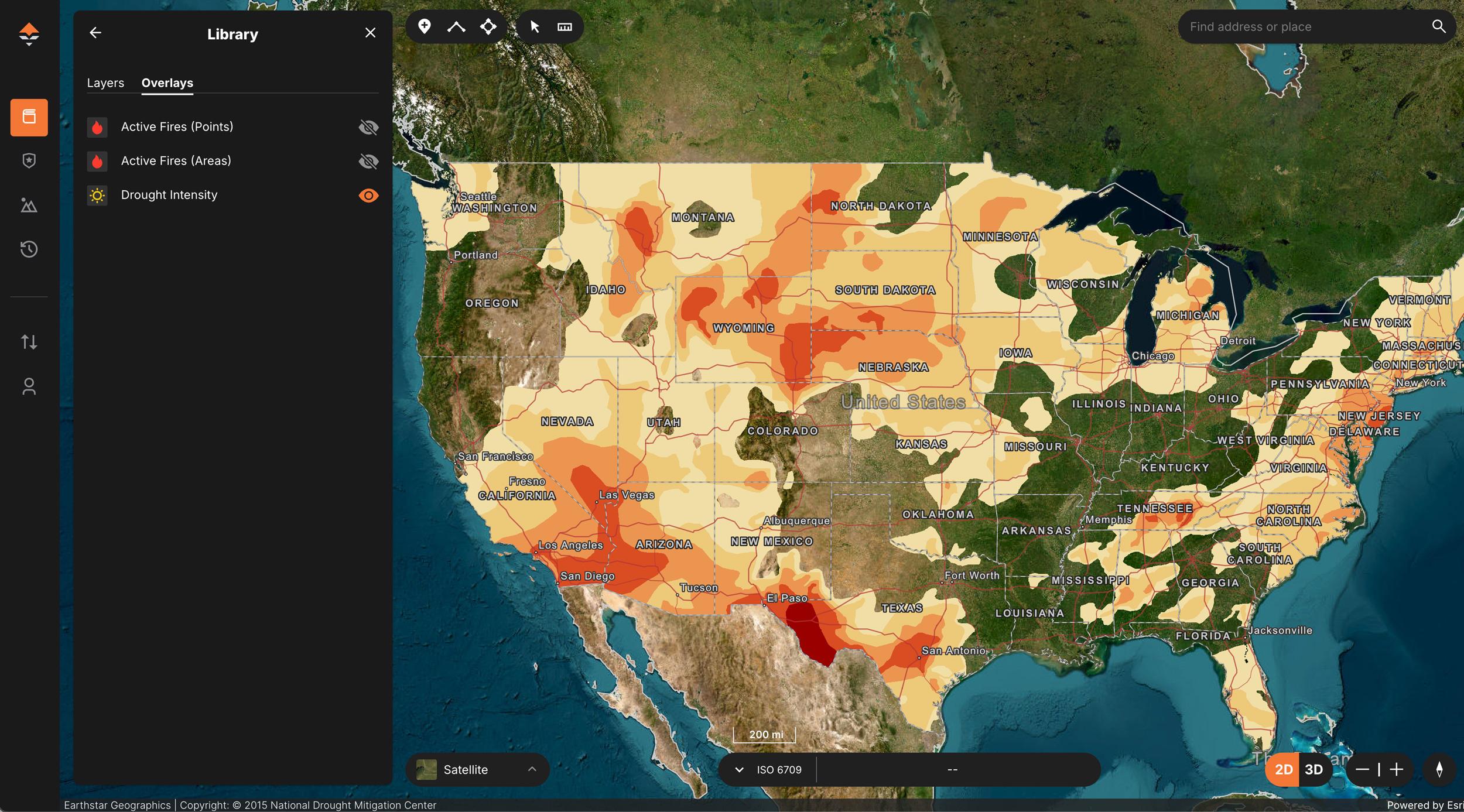Open the ISO 6709 coordinate format dropdown
This screenshot has height=812, width=1464.
click(739, 769)
